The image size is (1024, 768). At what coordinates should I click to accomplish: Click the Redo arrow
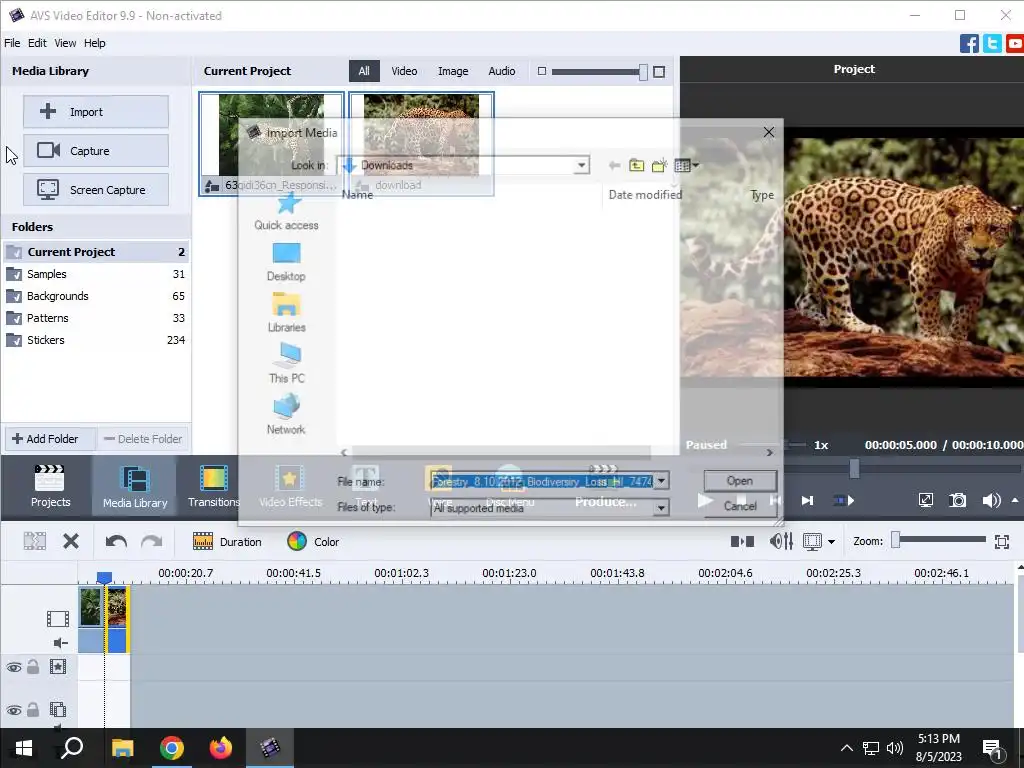click(152, 541)
